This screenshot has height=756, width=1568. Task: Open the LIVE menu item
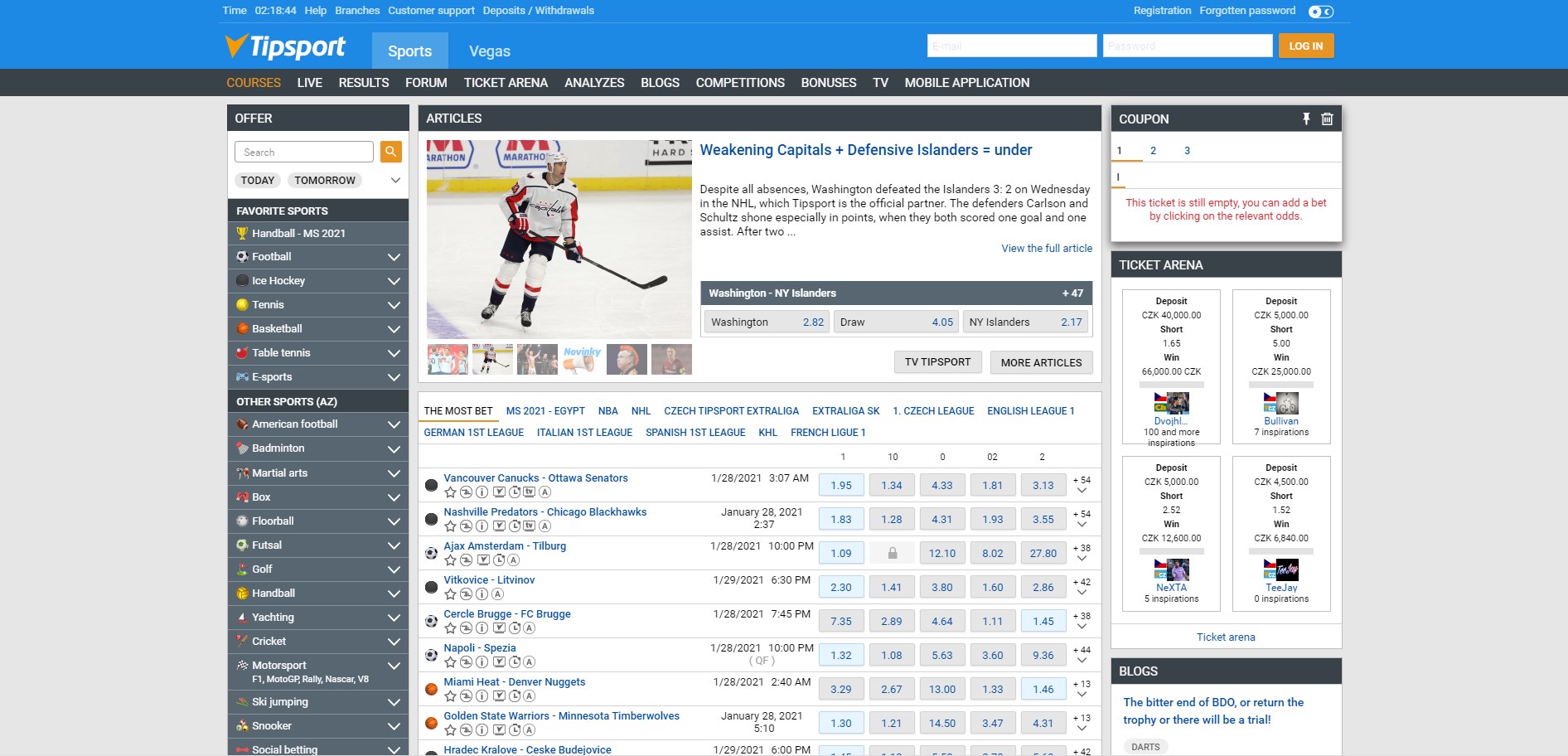(x=310, y=83)
